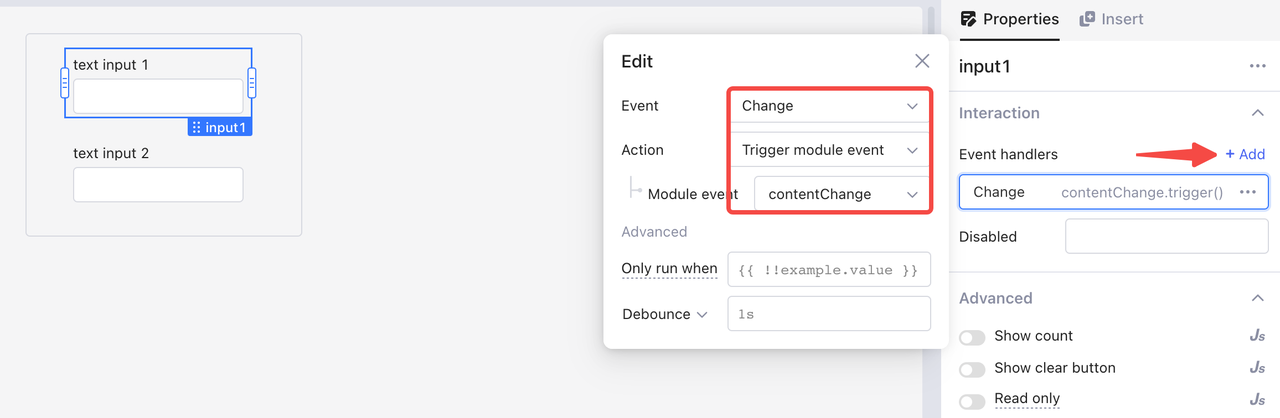Open the Debounce type selector

click(x=665, y=314)
